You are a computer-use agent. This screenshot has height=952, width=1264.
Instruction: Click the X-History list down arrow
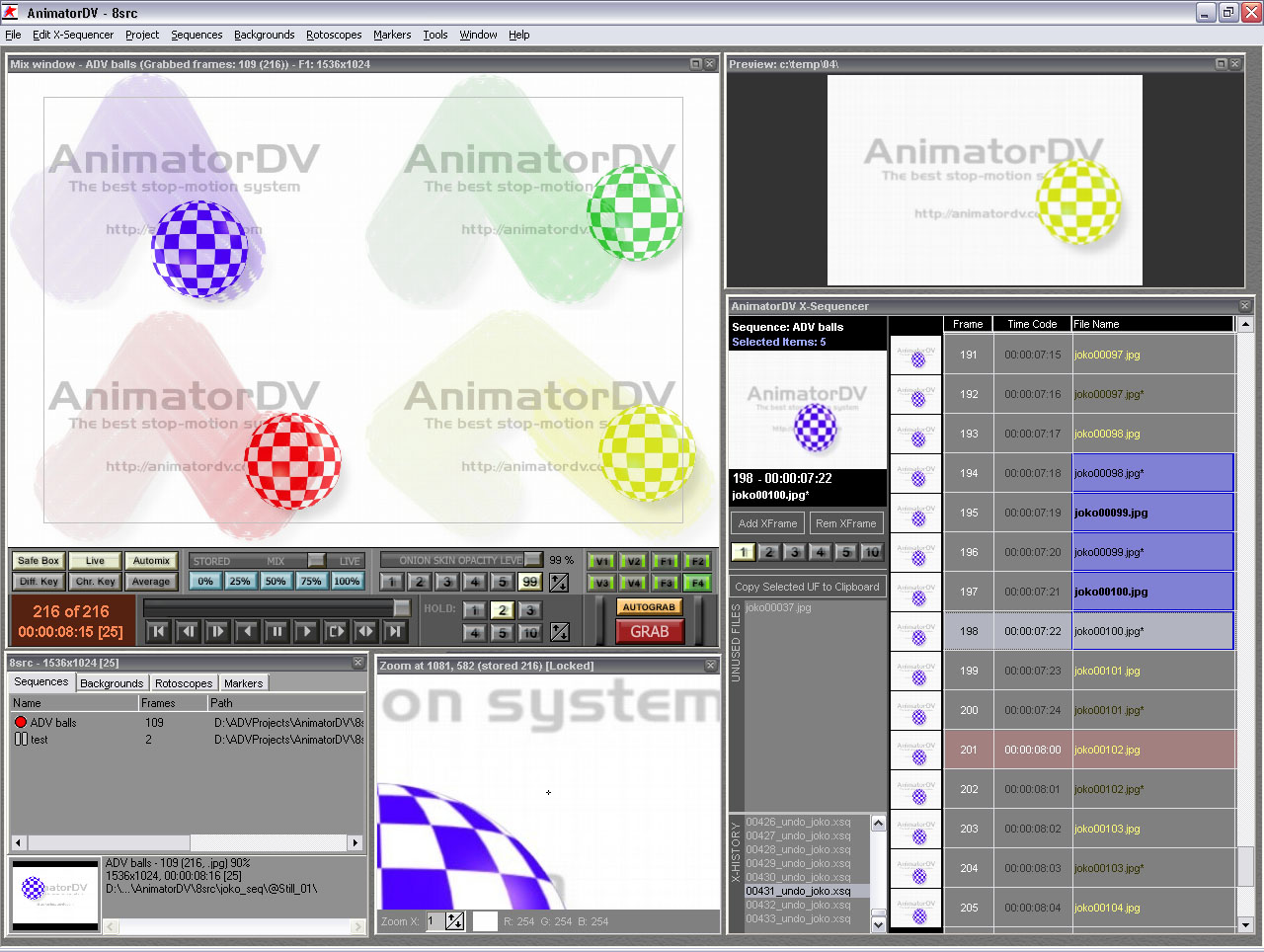[878, 924]
